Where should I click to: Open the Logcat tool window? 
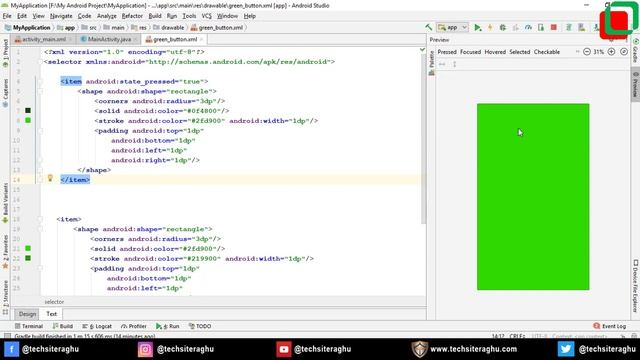[97, 326]
